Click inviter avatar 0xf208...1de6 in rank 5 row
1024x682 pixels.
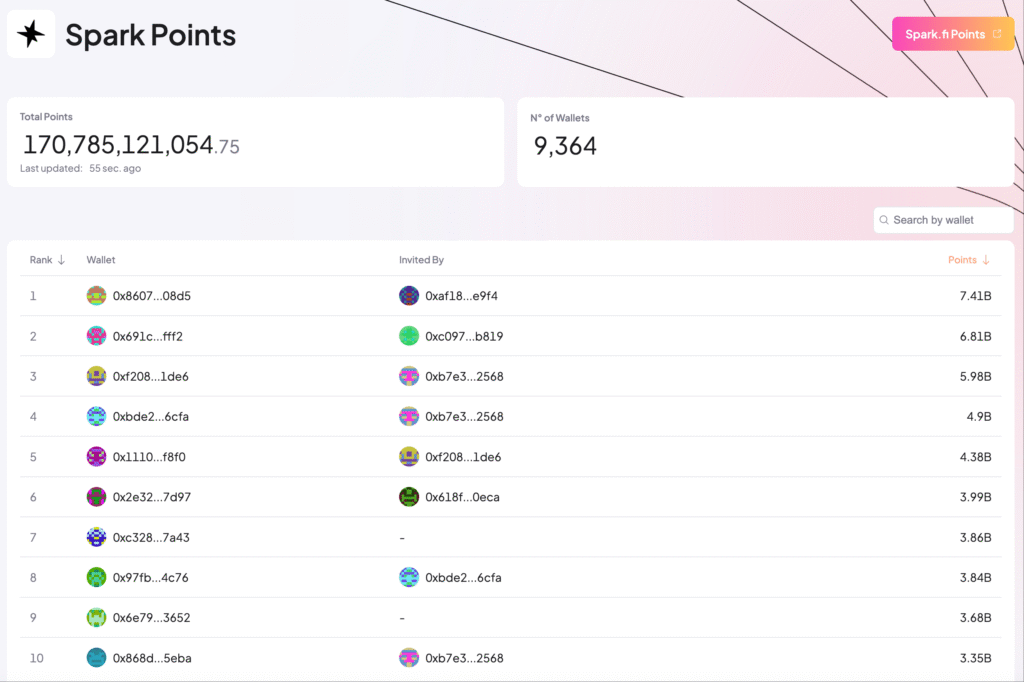coord(409,457)
